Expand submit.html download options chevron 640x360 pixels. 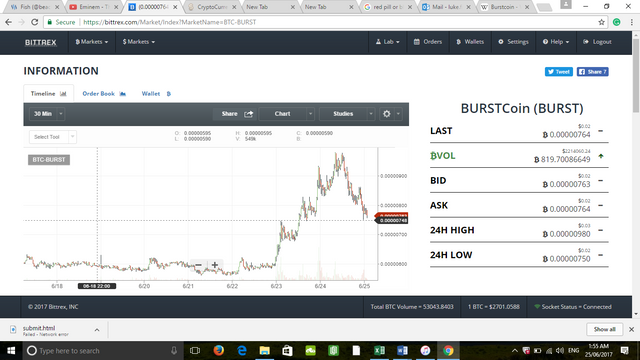click(x=97, y=330)
